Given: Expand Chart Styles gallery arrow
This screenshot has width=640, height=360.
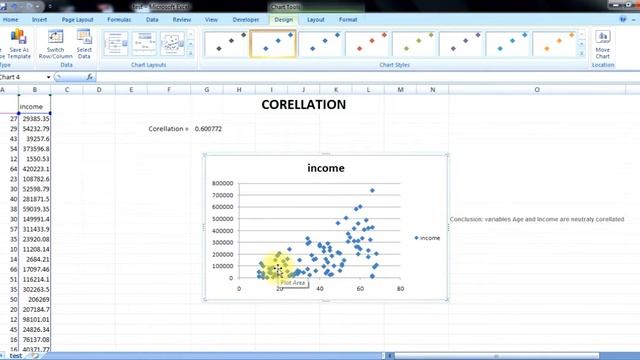Looking at the screenshot, I should [x=582, y=53].
